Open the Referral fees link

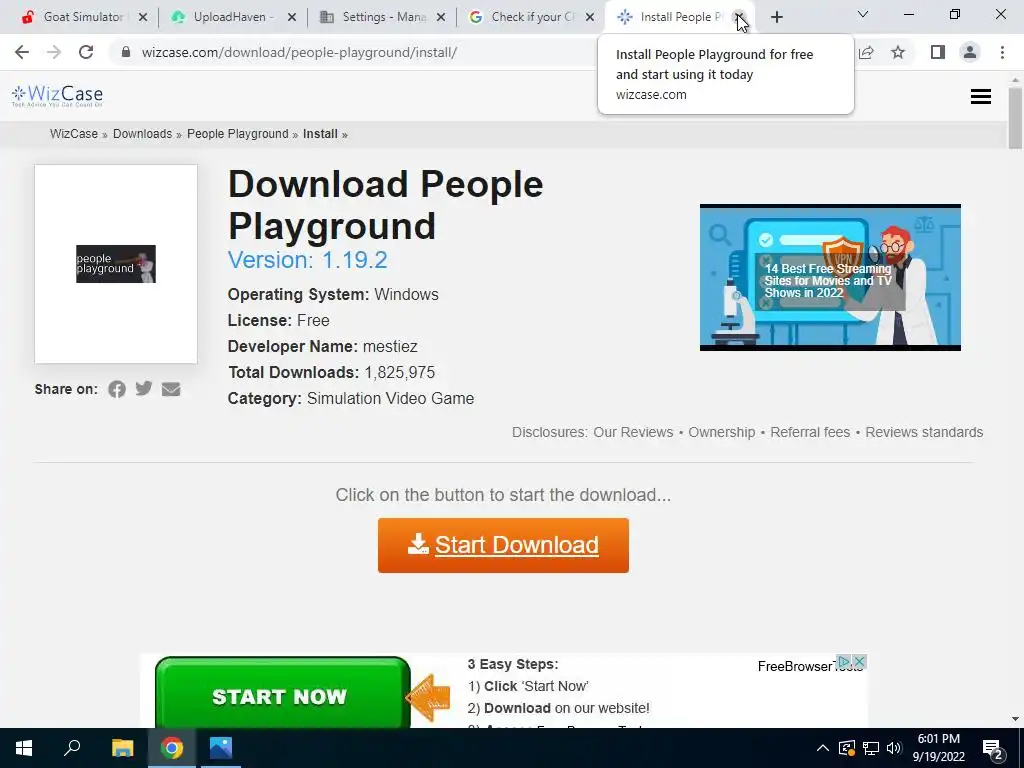point(810,432)
